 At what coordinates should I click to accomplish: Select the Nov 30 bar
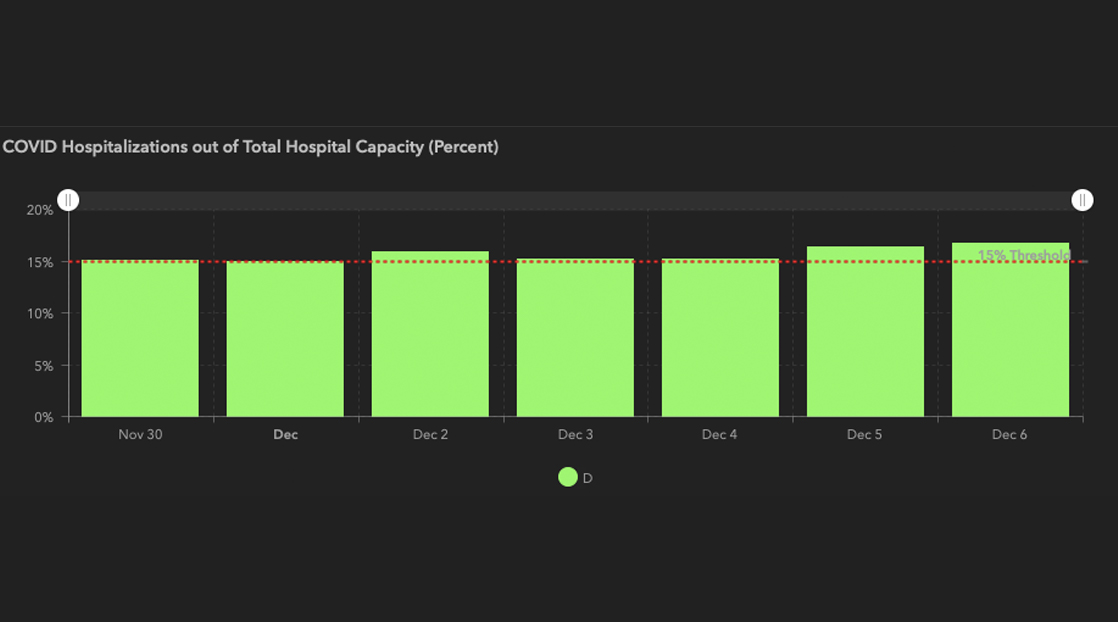pos(140,338)
